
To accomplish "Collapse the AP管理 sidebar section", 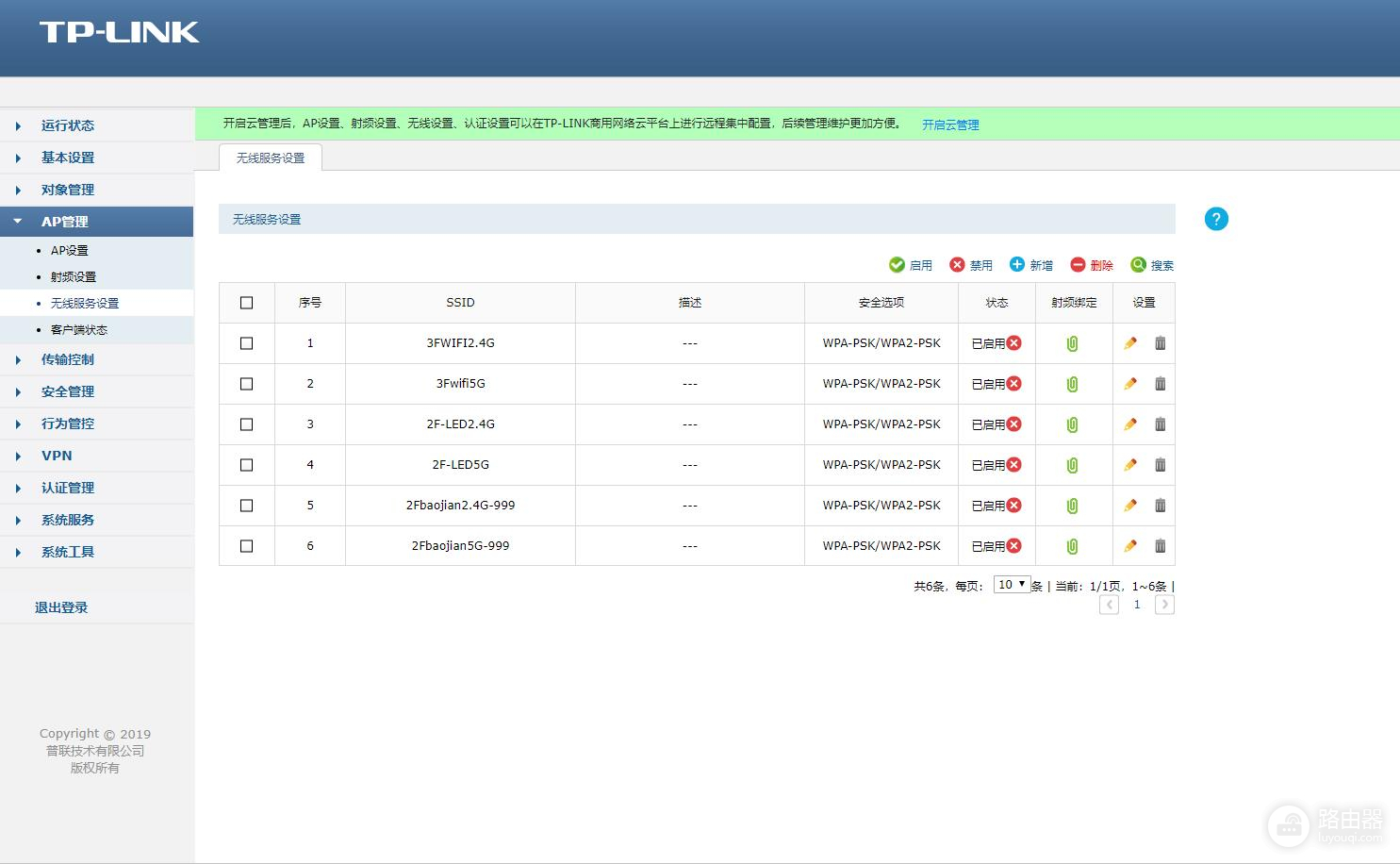I will [x=64, y=222].
